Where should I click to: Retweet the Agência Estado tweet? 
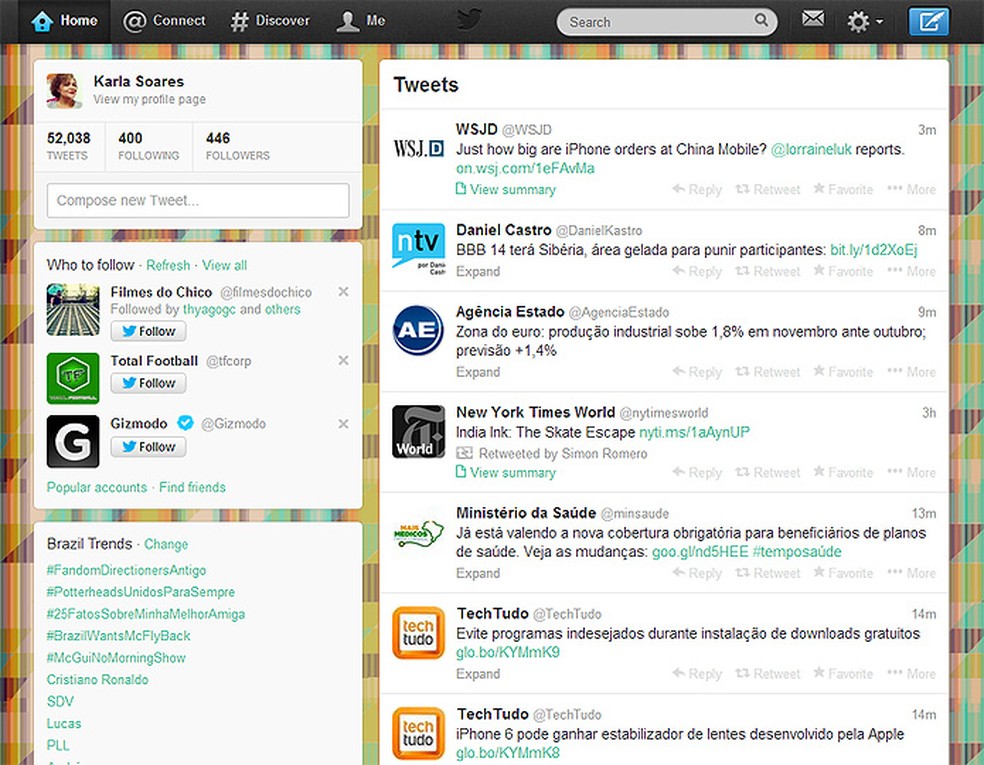pyautogui.click(x=767, y=372)
